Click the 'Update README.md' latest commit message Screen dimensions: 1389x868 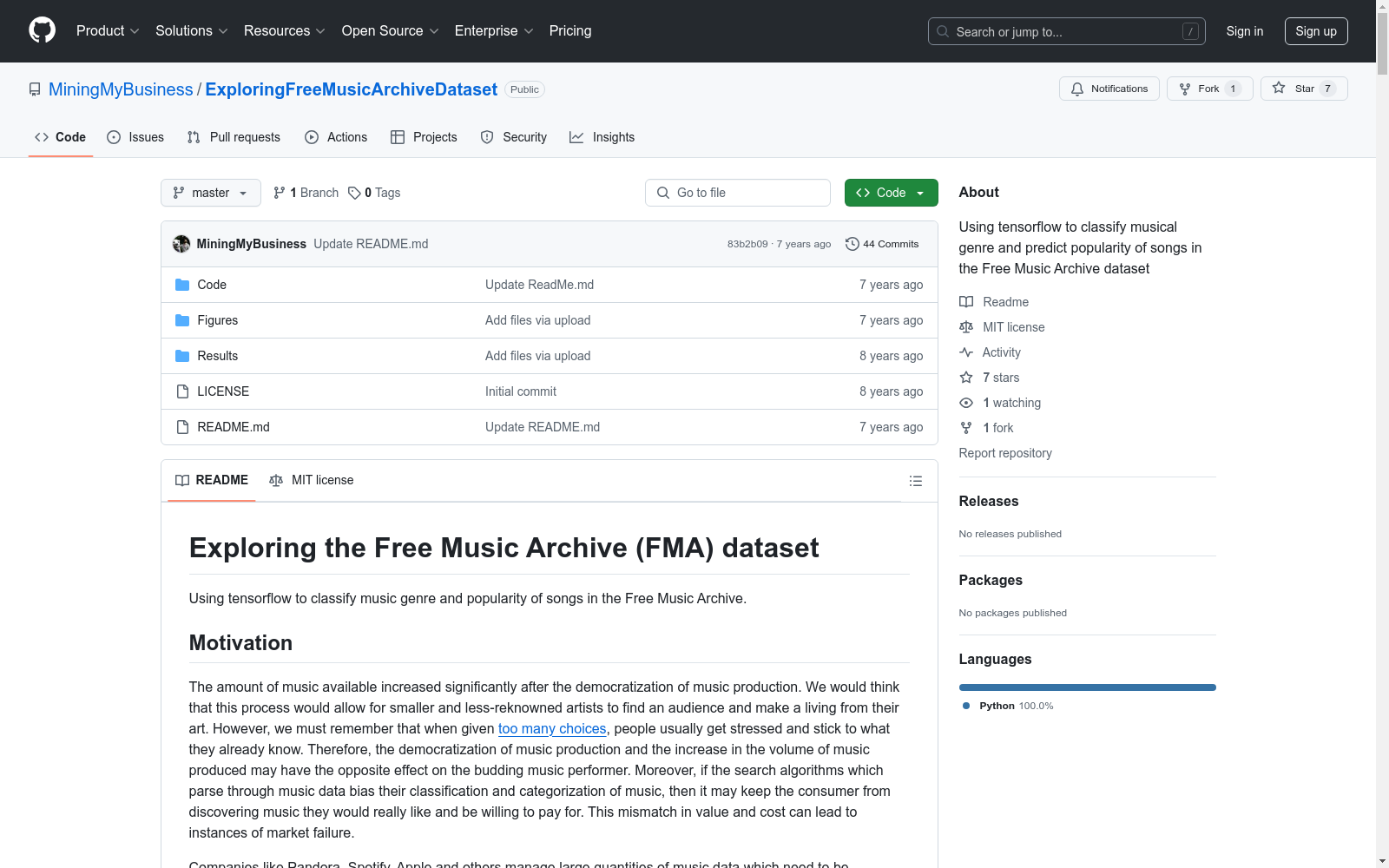coord(371,244)
